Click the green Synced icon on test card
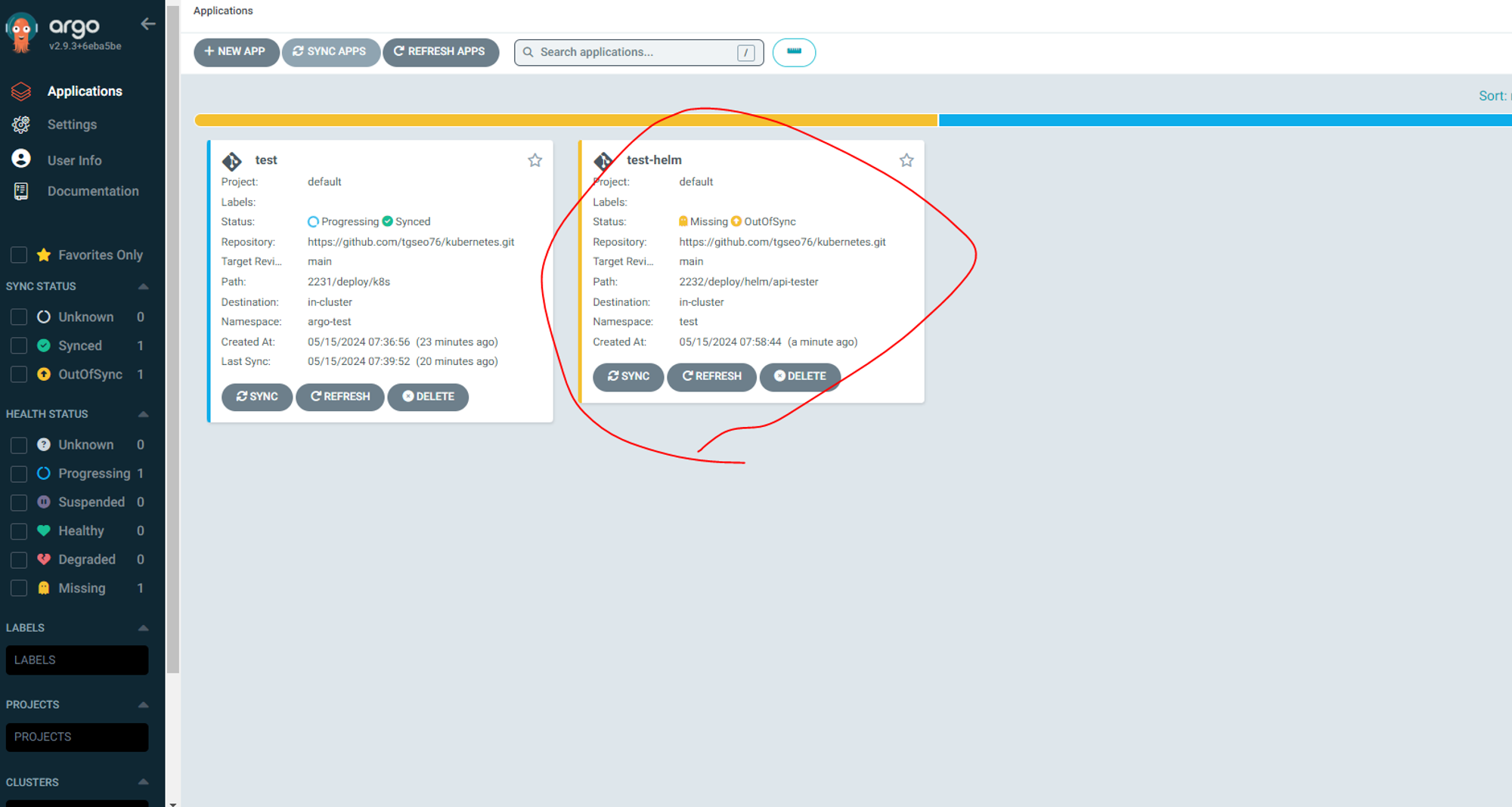Image resolution: width=1512 pixels, height=807 pixels. [388, 221]
